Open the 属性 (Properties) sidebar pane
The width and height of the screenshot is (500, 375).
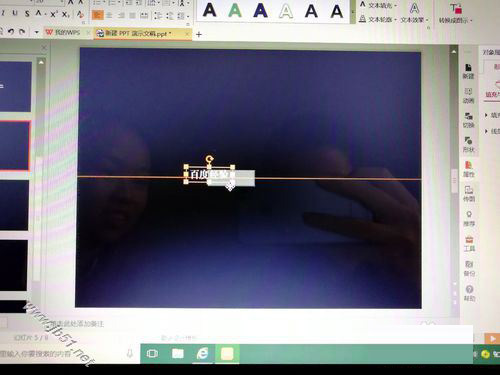click(x=469, y=169)
